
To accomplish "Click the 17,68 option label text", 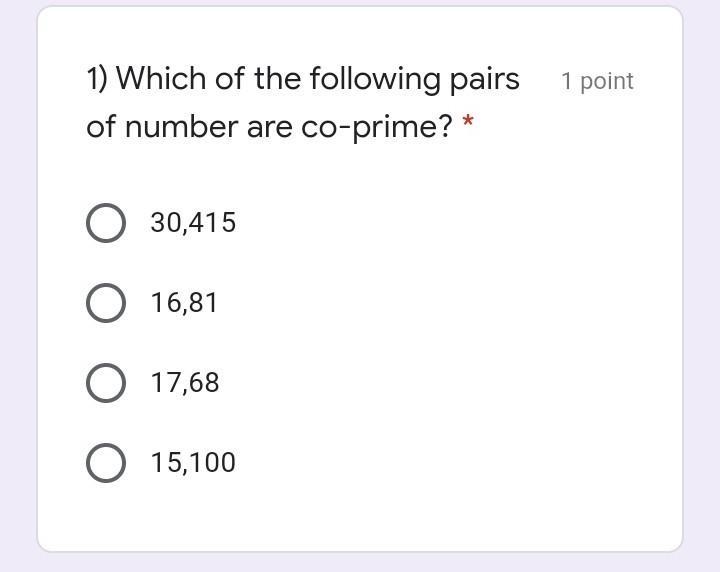I will (x=185, y=383).
